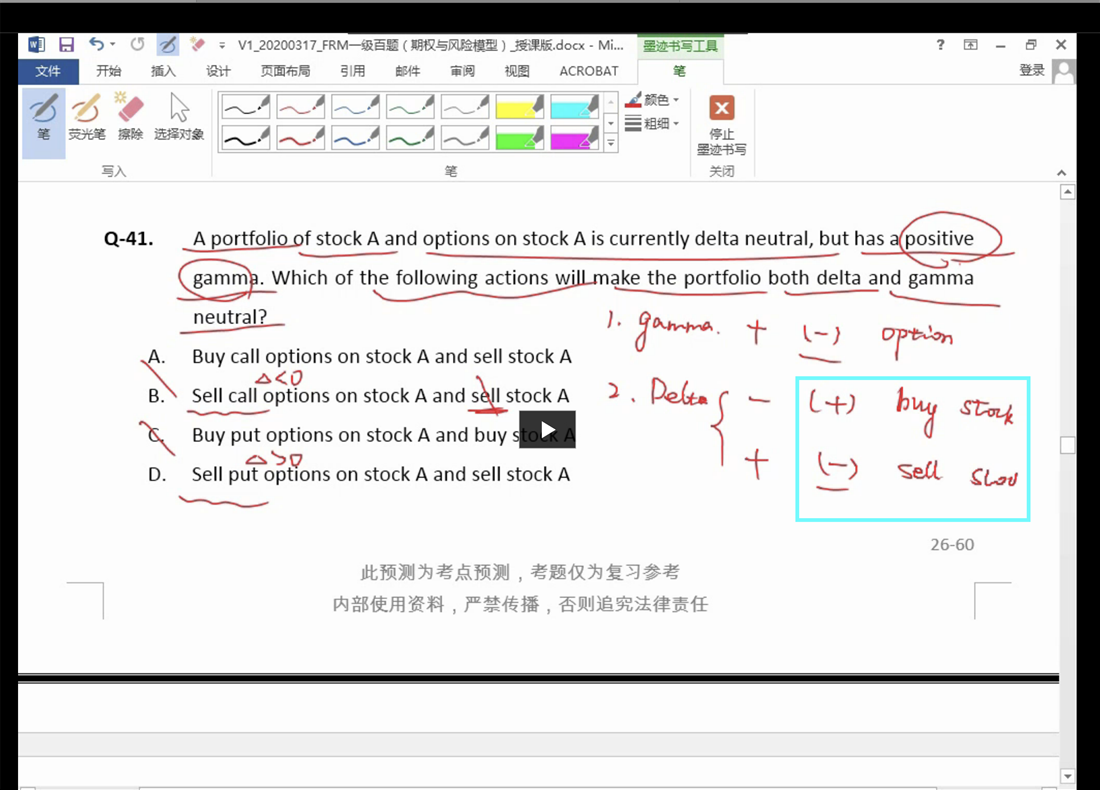Collapse the ribbon with the caret
The image size is (1100, 790).
[x=1061, y=173]
